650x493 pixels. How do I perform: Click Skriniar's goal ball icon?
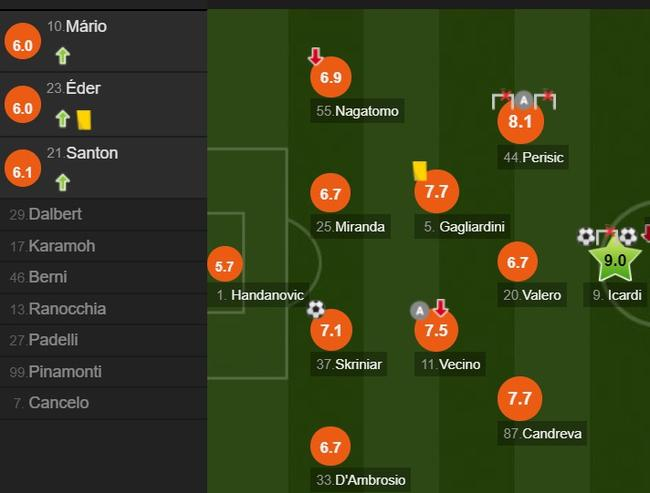pyautogui.click(x=316, y=309)
